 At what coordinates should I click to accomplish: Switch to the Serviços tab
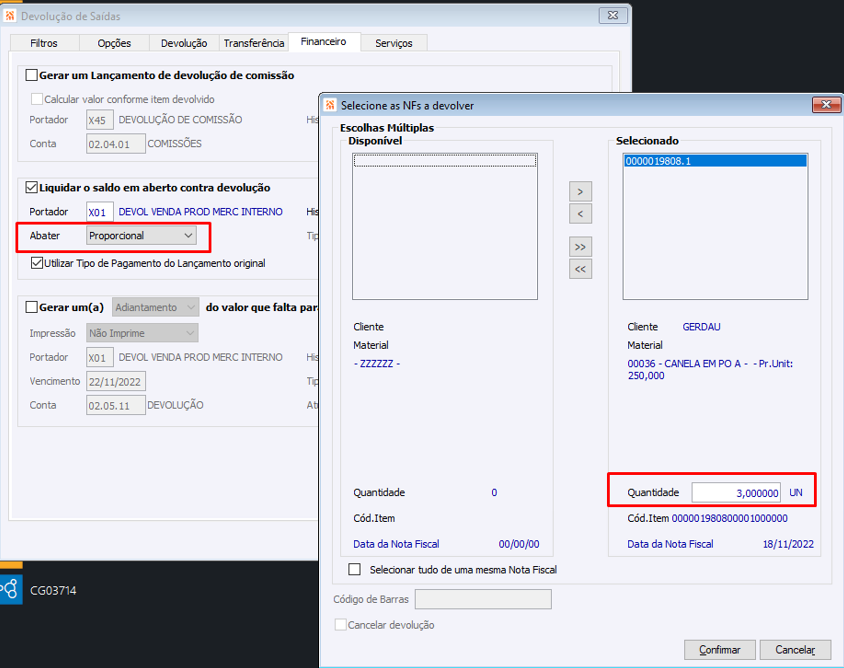[x=393, y=43]
